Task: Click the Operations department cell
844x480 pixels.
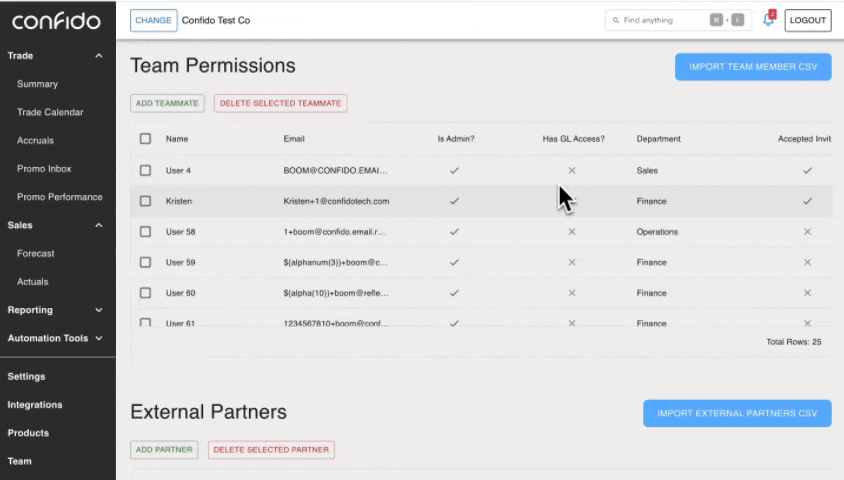Action: (x=657, y=232)
